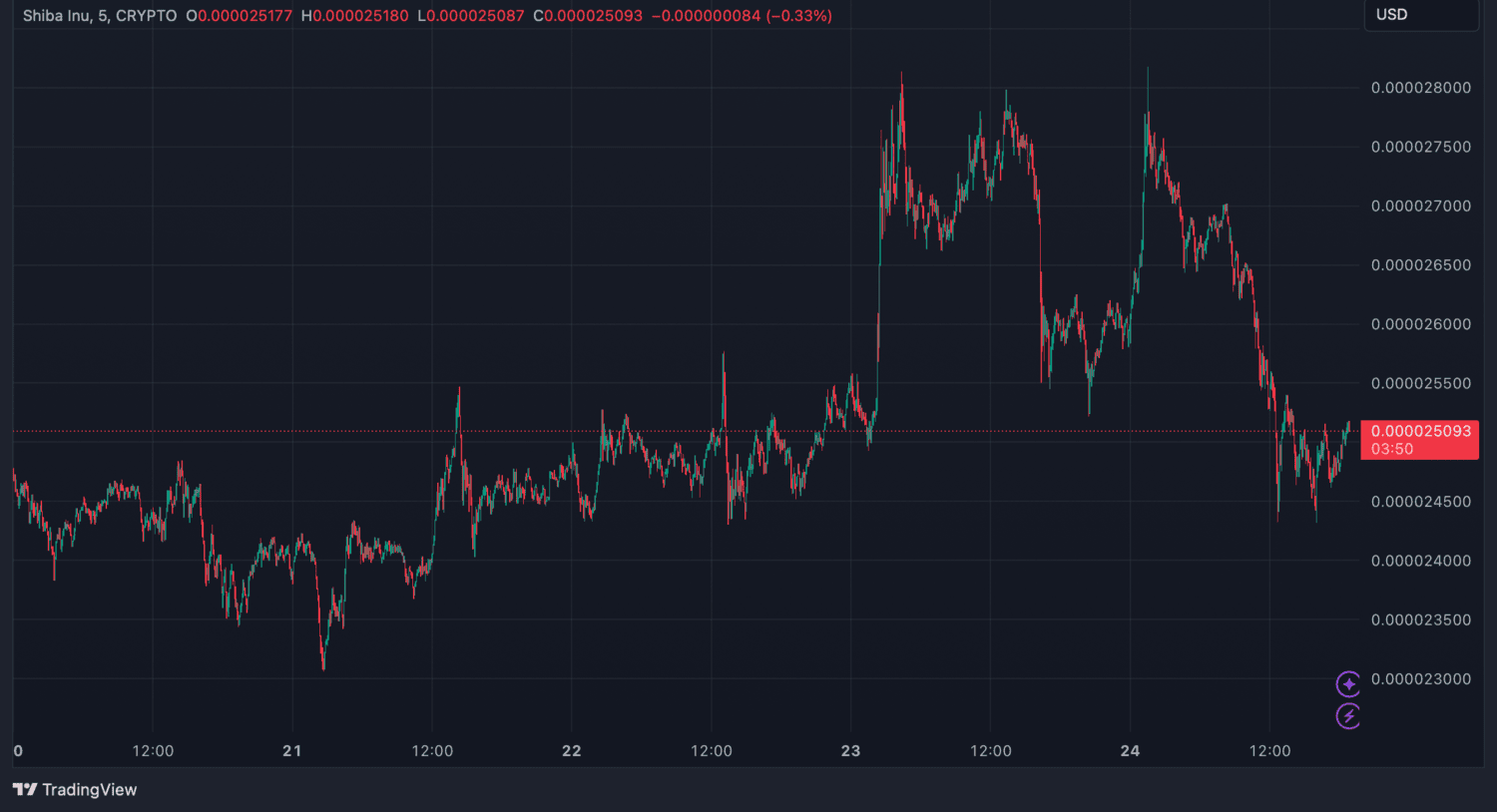Screen dimensions: 1497x812
Task: Click the Low value 0.000025087 in legend
Action: click(x=475, y=16)
